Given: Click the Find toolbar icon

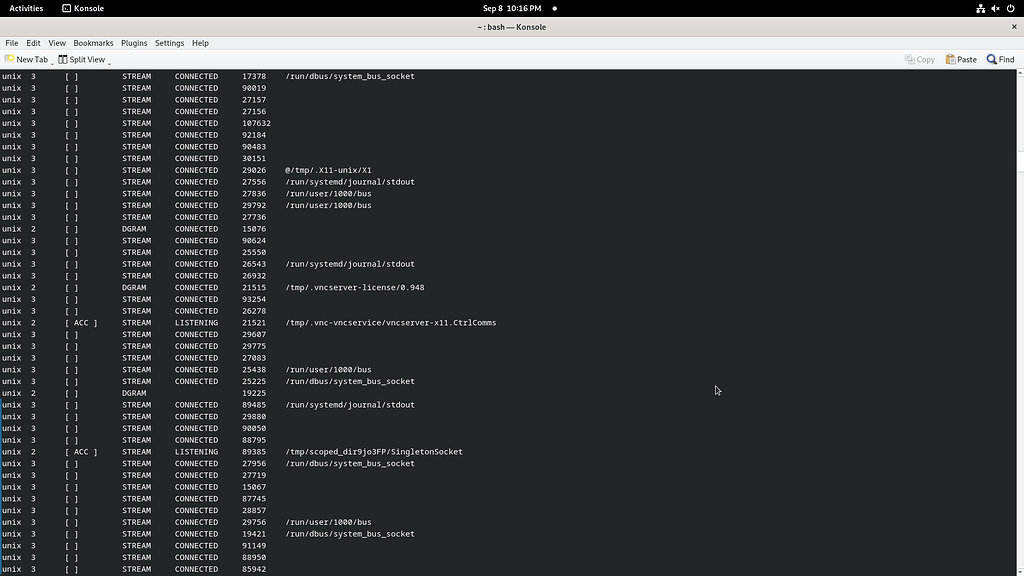Looking at the screenshot, I should click(999, 59).
